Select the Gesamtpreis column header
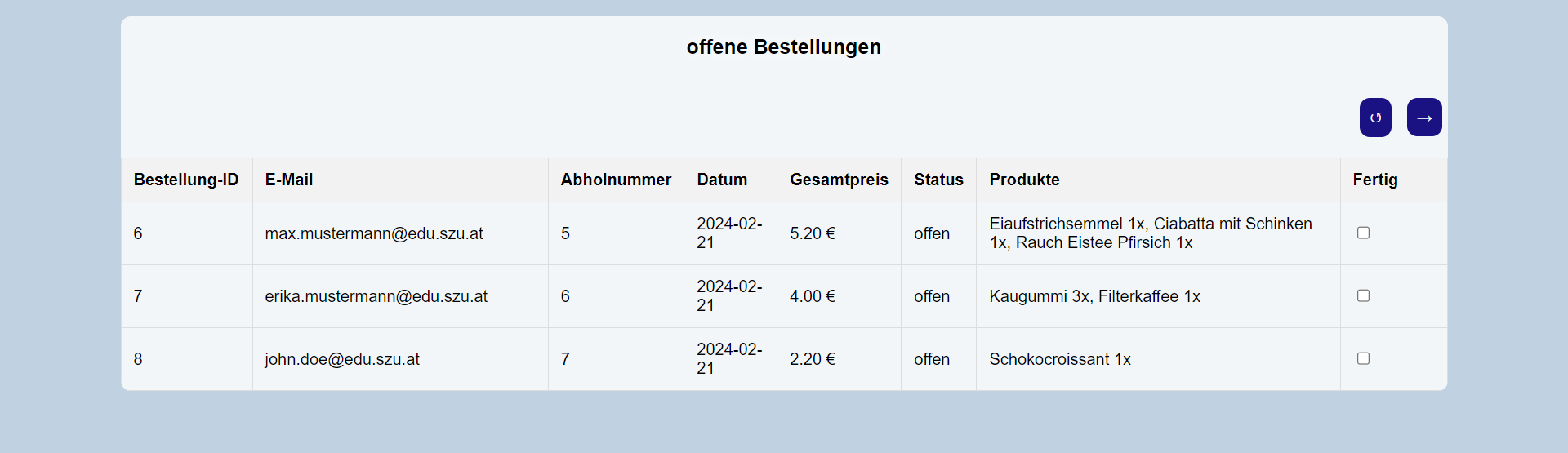This screenshot has height=453, width=1568. (x=839, y=180)
